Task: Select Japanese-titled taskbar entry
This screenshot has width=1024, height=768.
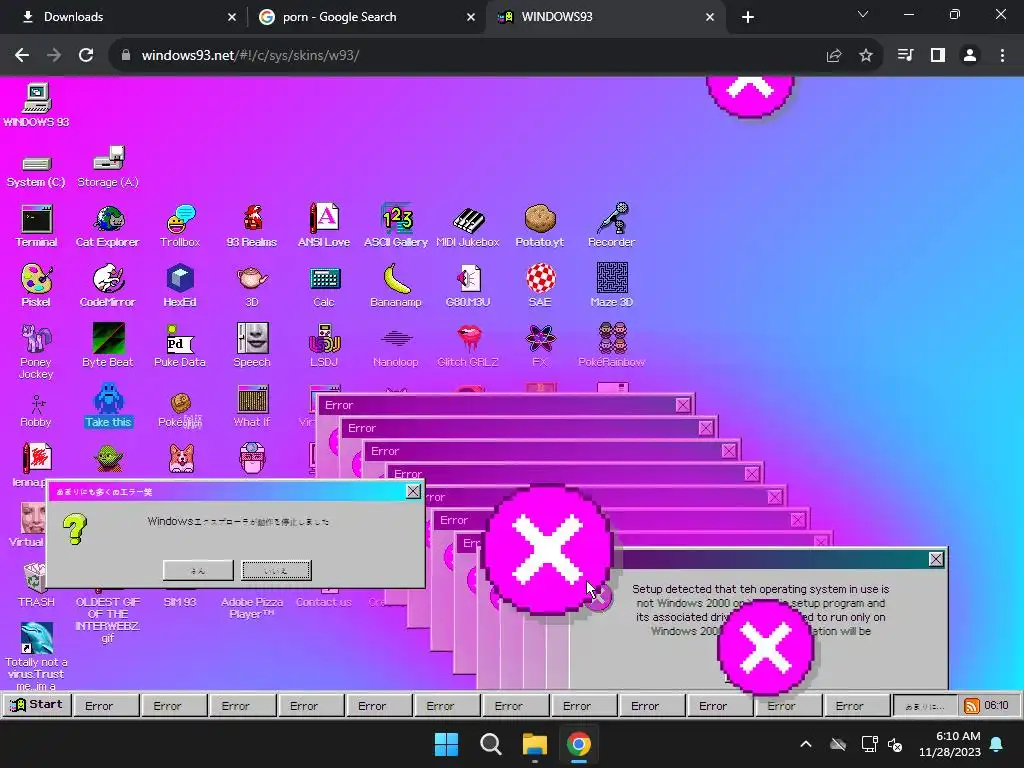Action: click(924, 705)
